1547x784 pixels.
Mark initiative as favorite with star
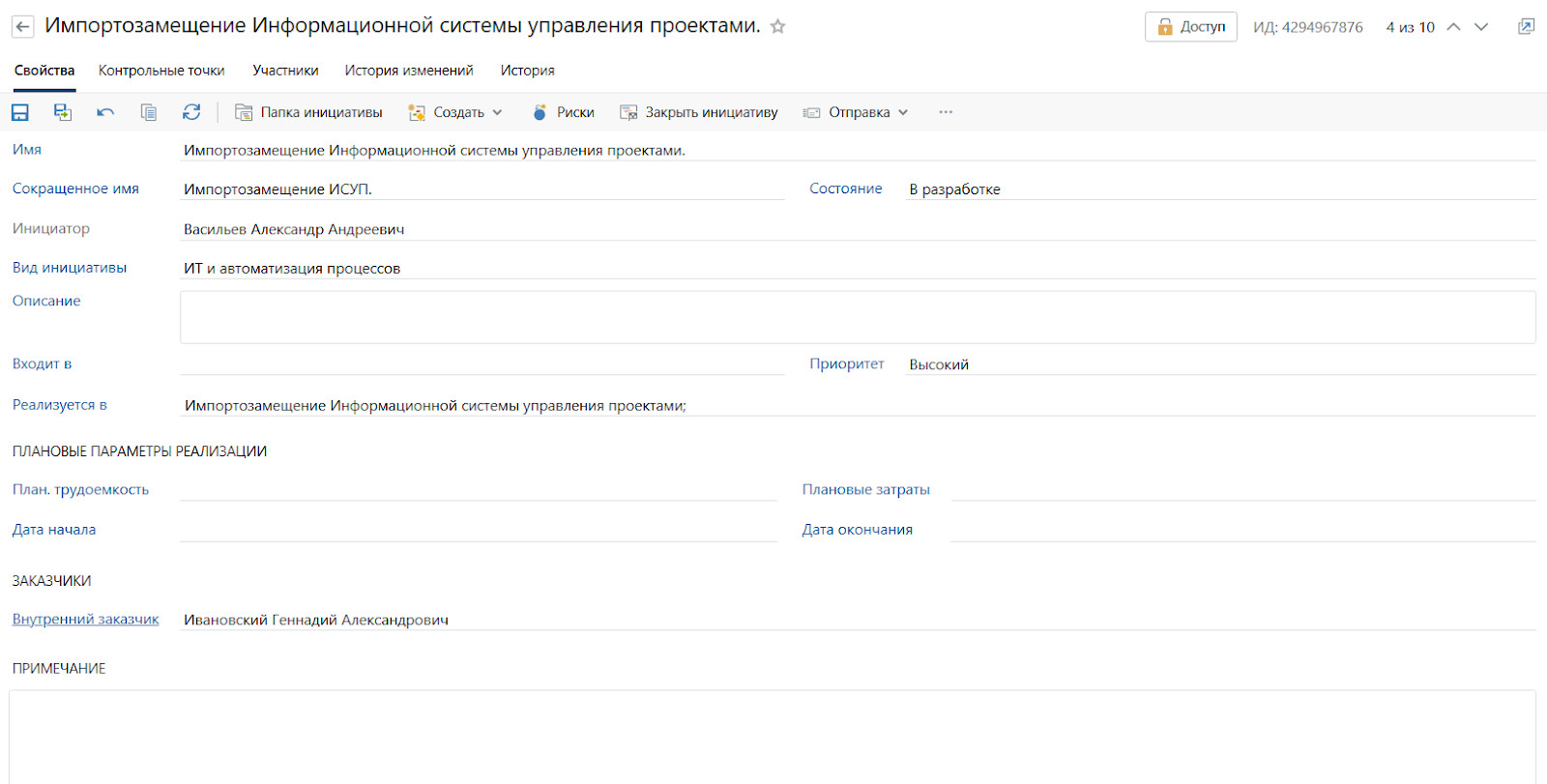(x=778, y=27)
